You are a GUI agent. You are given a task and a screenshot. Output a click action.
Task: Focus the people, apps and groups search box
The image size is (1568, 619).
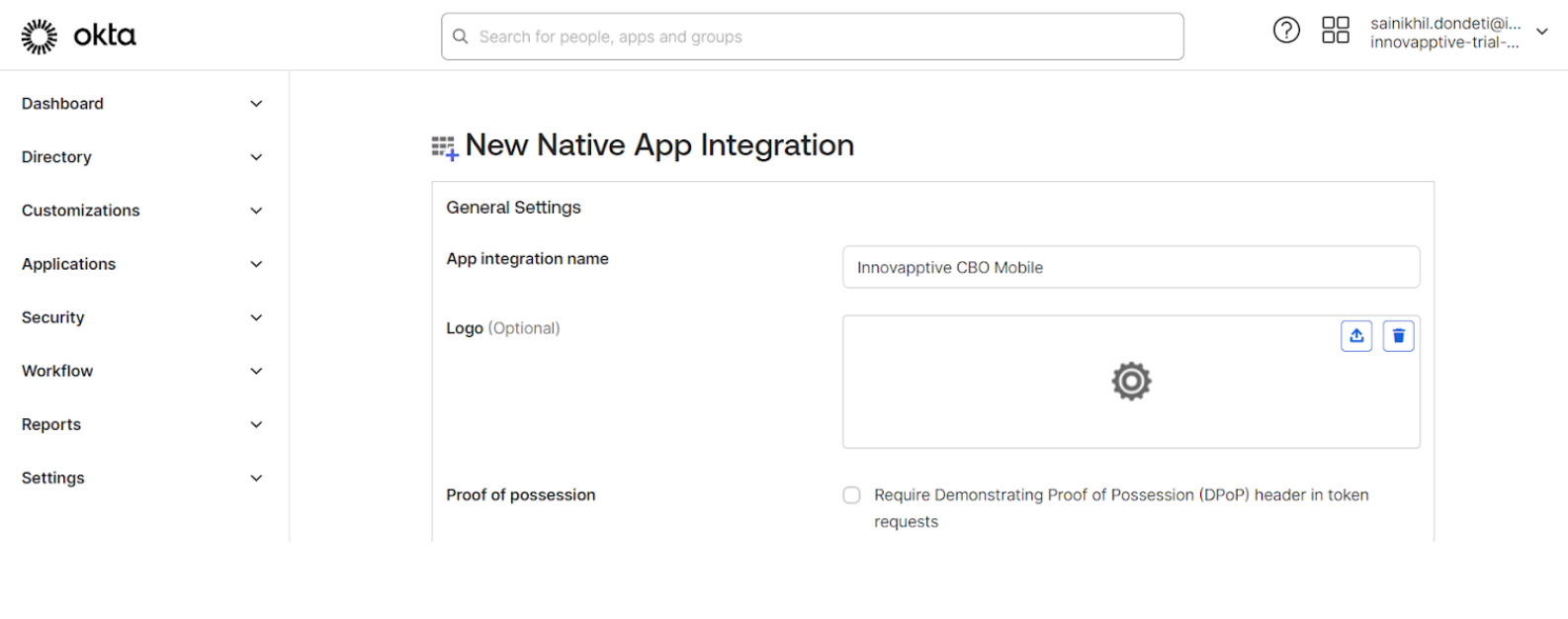[821, 37]
